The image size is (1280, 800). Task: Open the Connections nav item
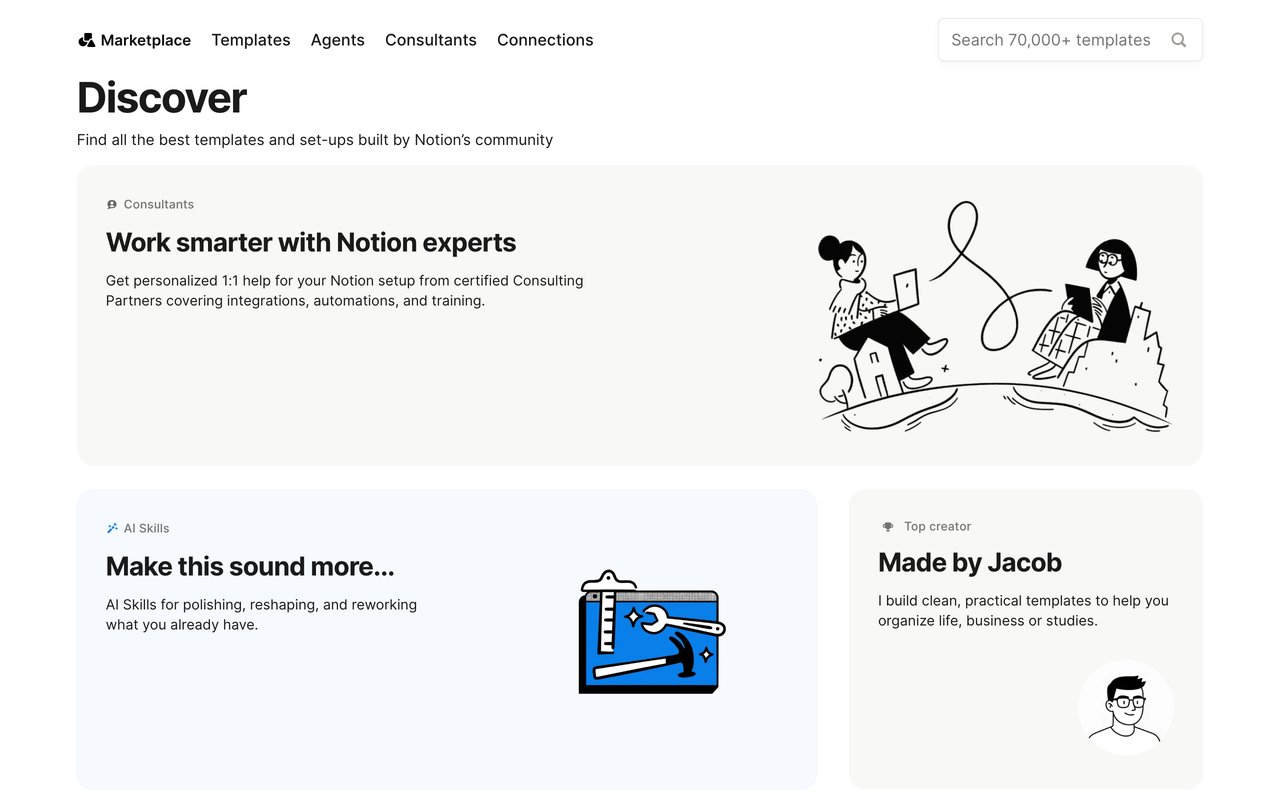tap(545, 40)
